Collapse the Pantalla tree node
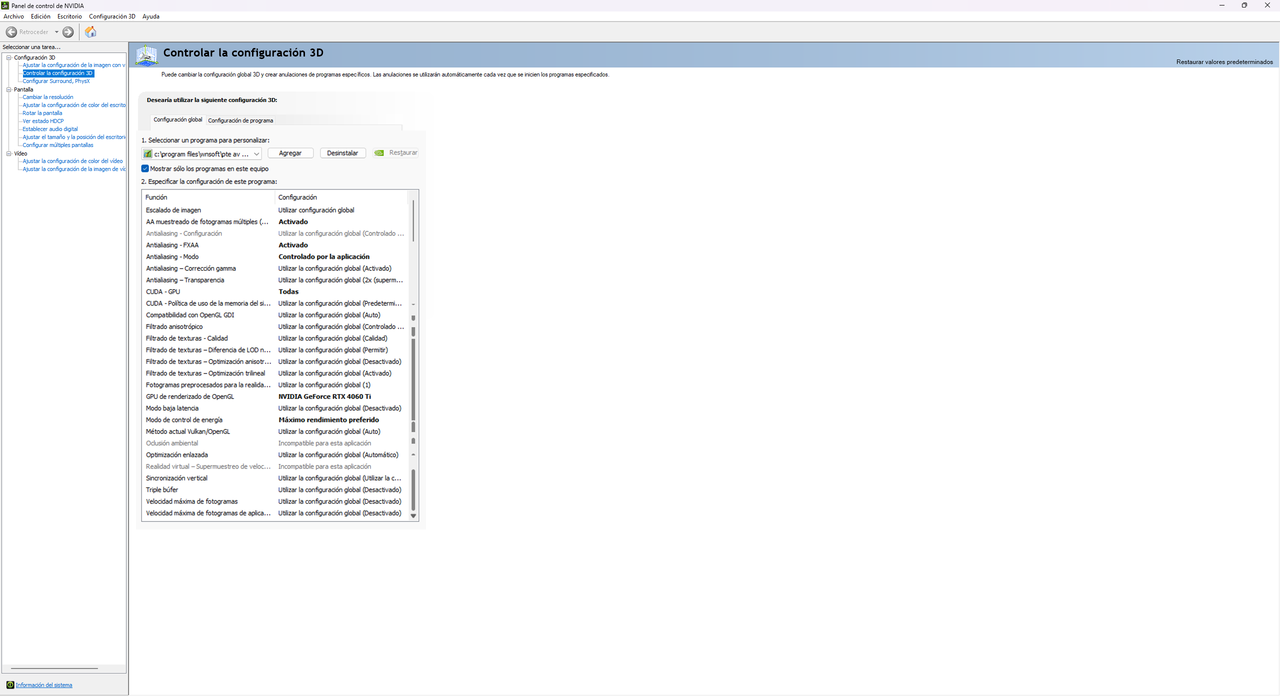1280x696 pixels. [8, 89]
